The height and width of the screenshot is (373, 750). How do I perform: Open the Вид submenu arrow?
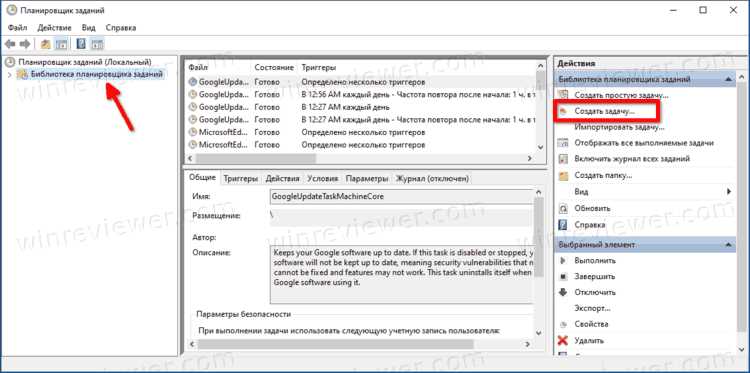pyautogui.click(x=729, y=192)
